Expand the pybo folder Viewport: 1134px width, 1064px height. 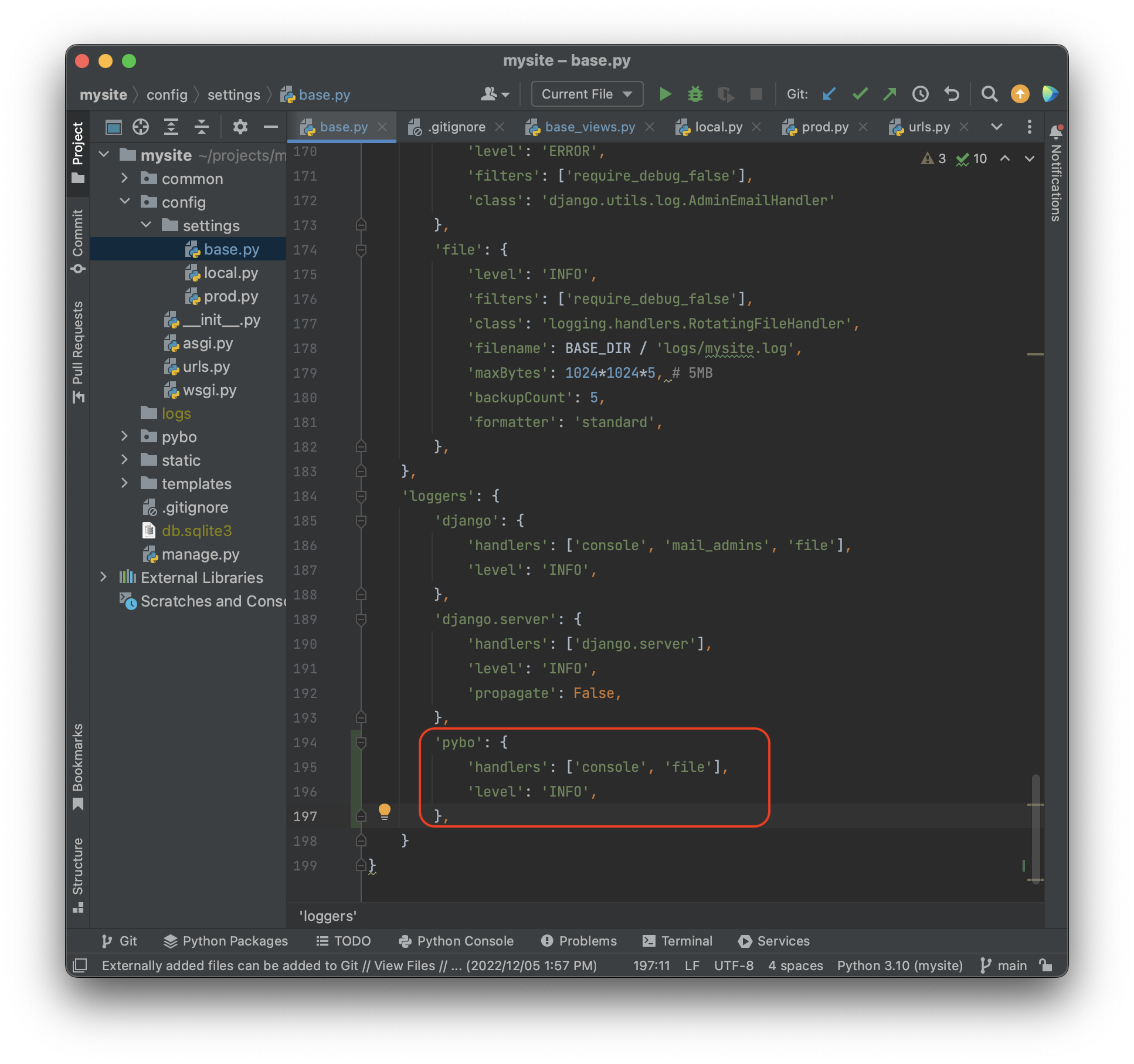[124, 436]
